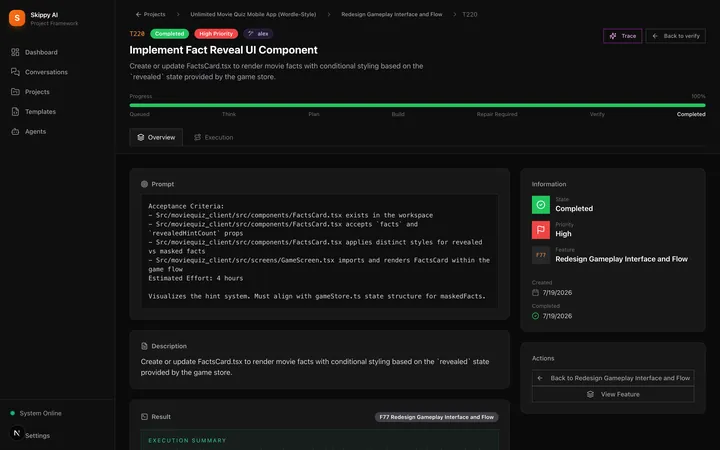Click inside the Acceptance Criteria prompt box
The width and height of the screenshot is (720, 450).
320,251
